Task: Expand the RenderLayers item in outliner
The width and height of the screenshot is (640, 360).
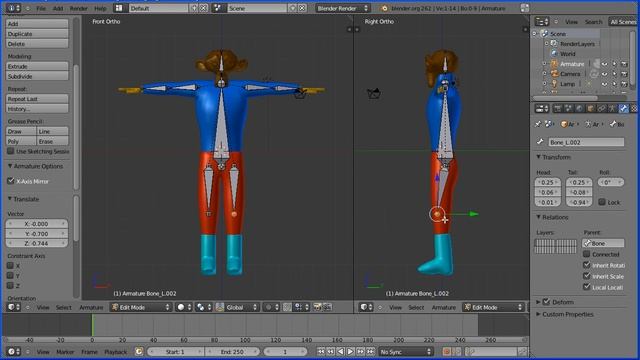Action: (547, 43)
